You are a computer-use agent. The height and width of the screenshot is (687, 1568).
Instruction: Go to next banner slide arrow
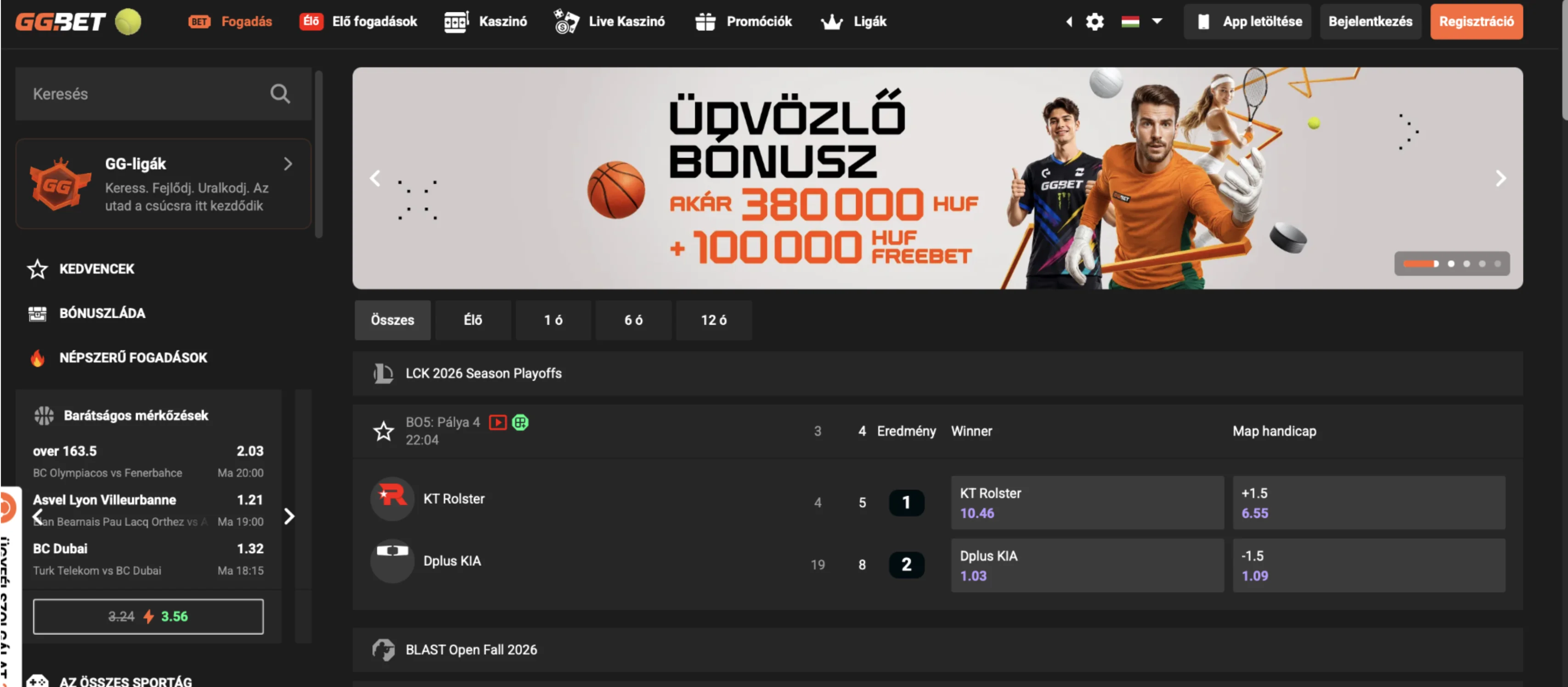click(1501, 178)
